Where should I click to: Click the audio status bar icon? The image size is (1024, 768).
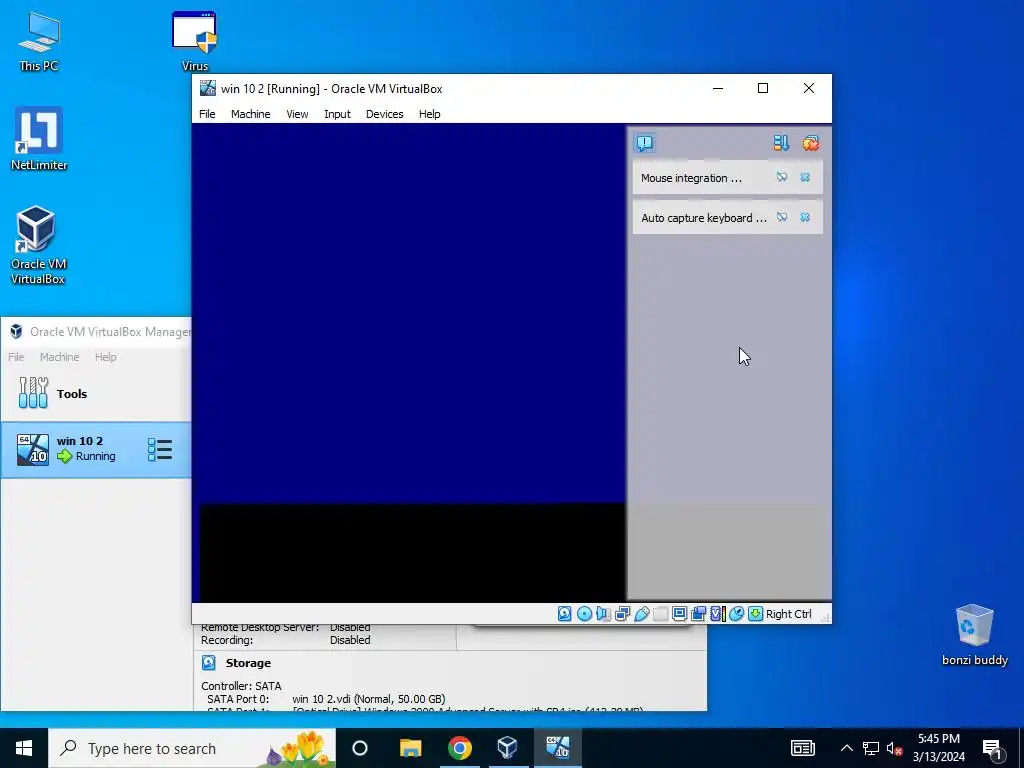click(603, 614)
